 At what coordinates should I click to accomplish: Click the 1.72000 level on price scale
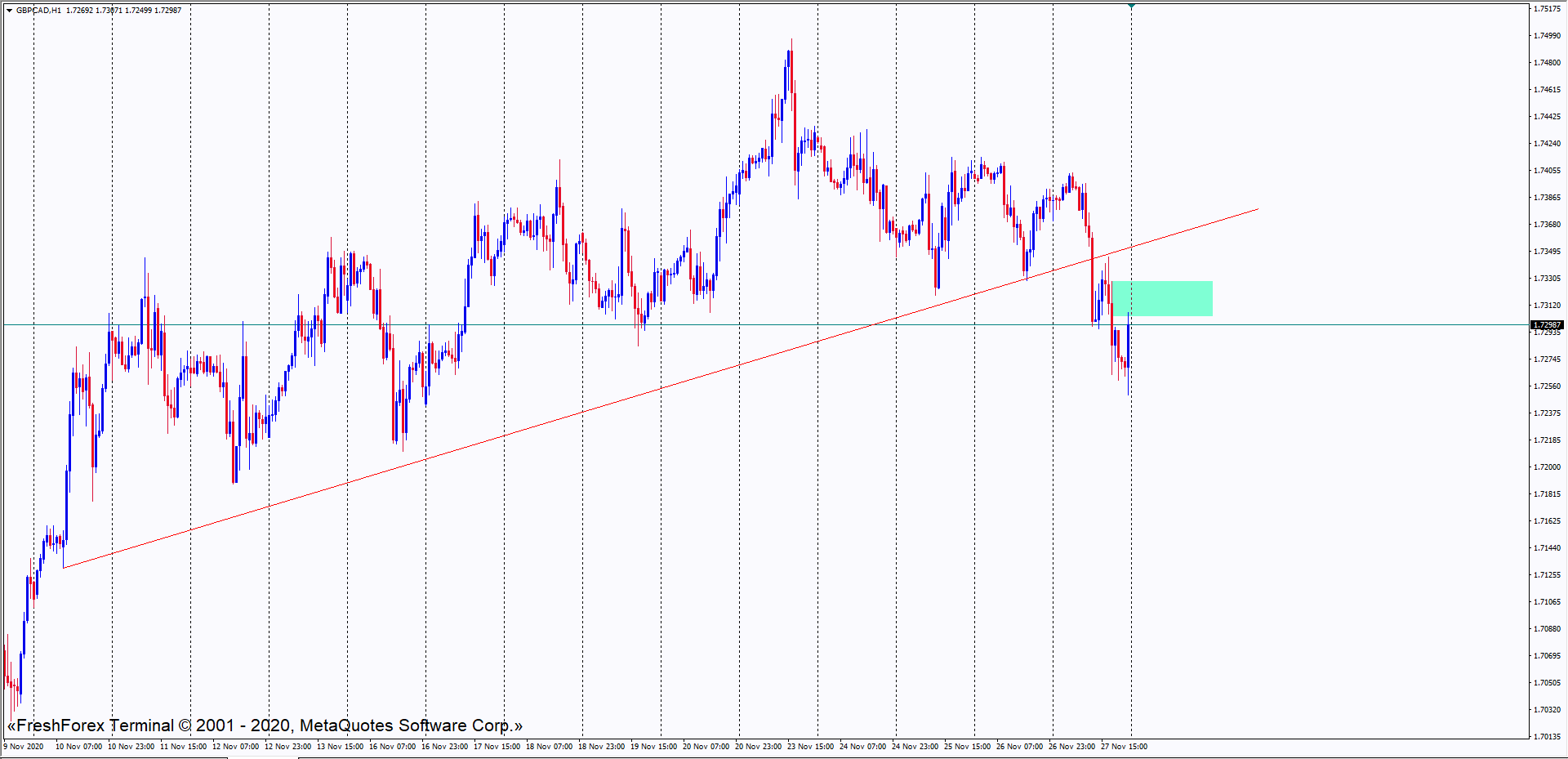[x=1546, y=467]
